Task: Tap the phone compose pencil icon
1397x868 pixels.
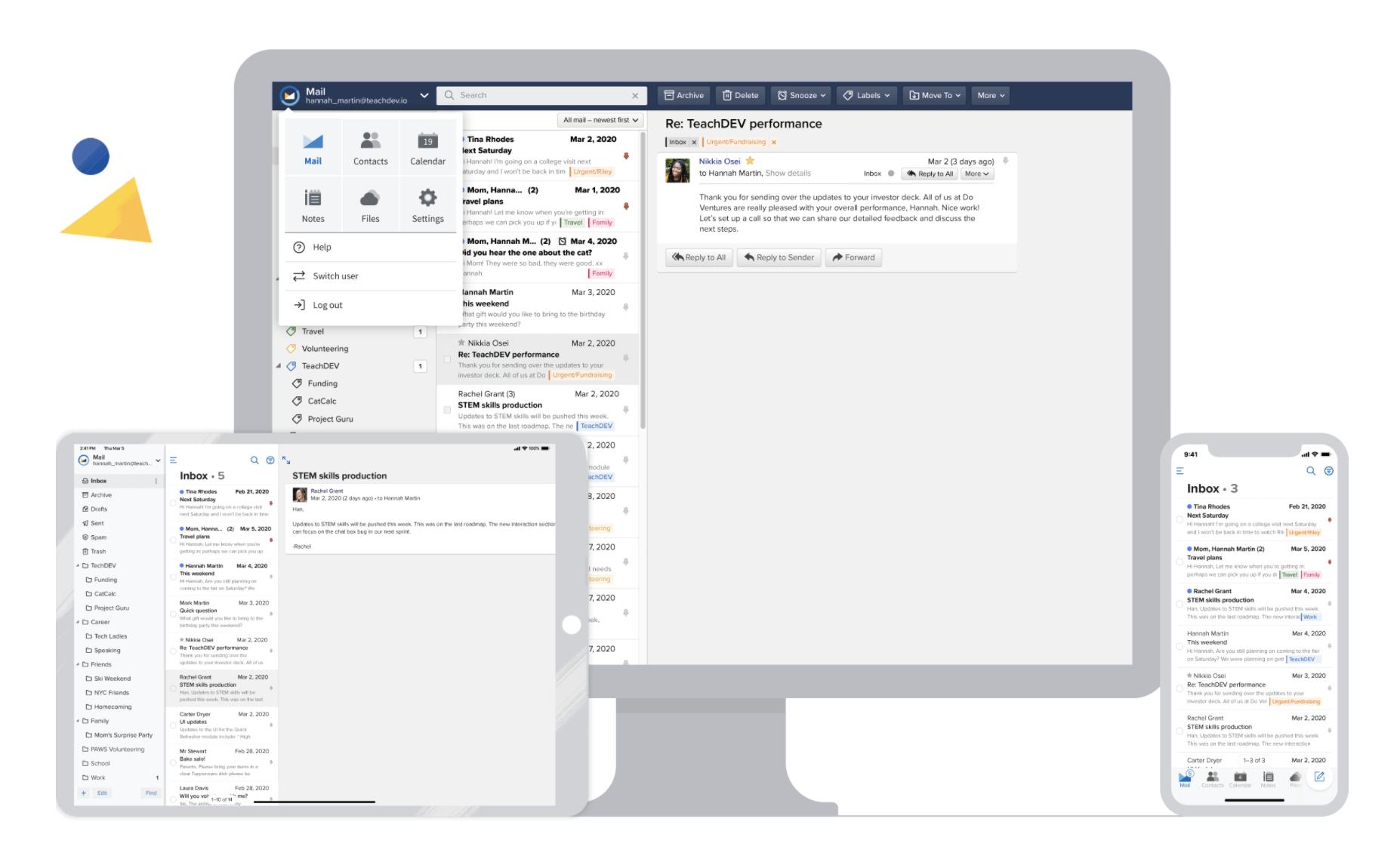Action: 1319,777
